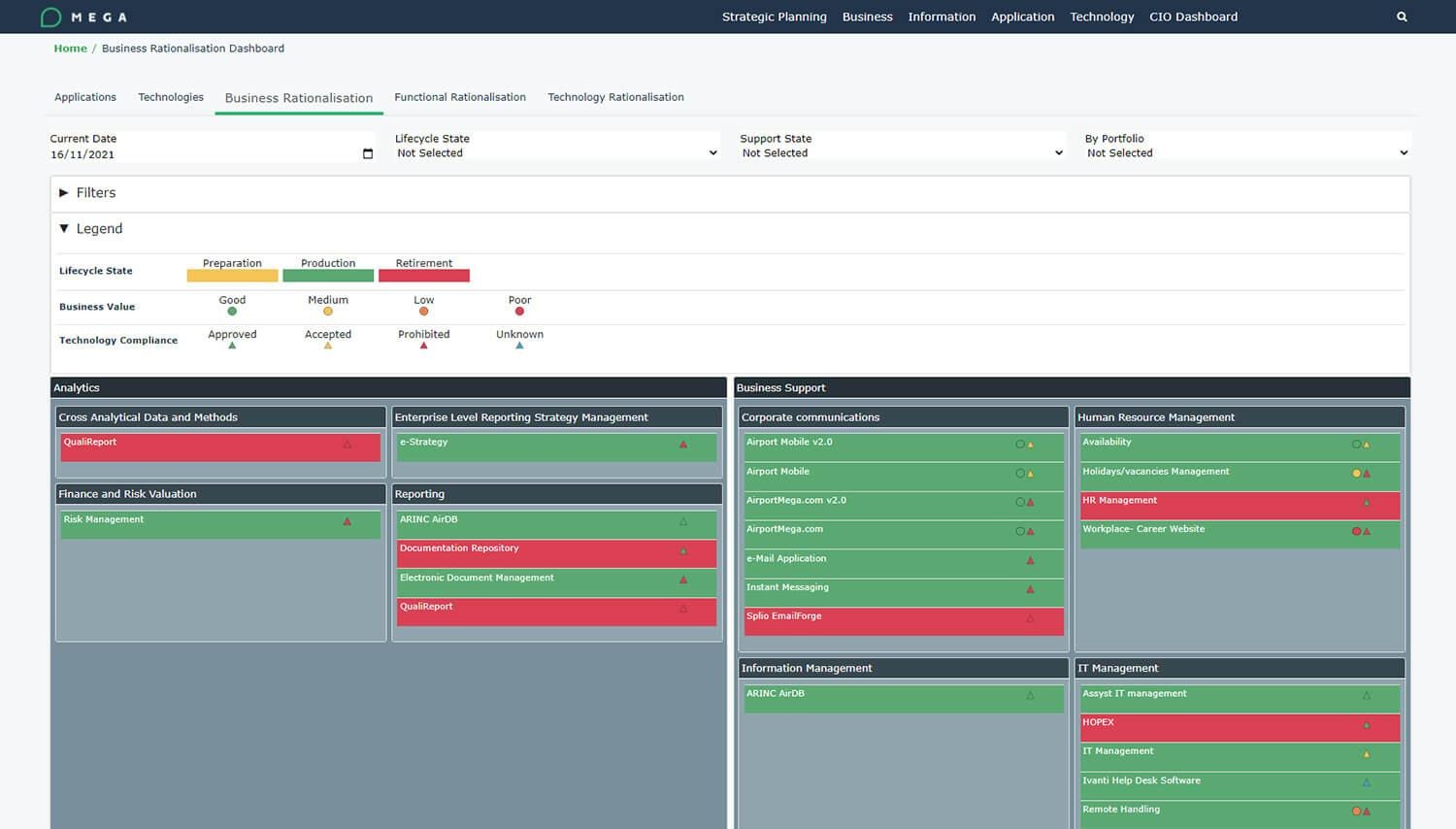Click the triangle on Documentation Repository row
1456x829 pixels.
(x=683, y=551)
